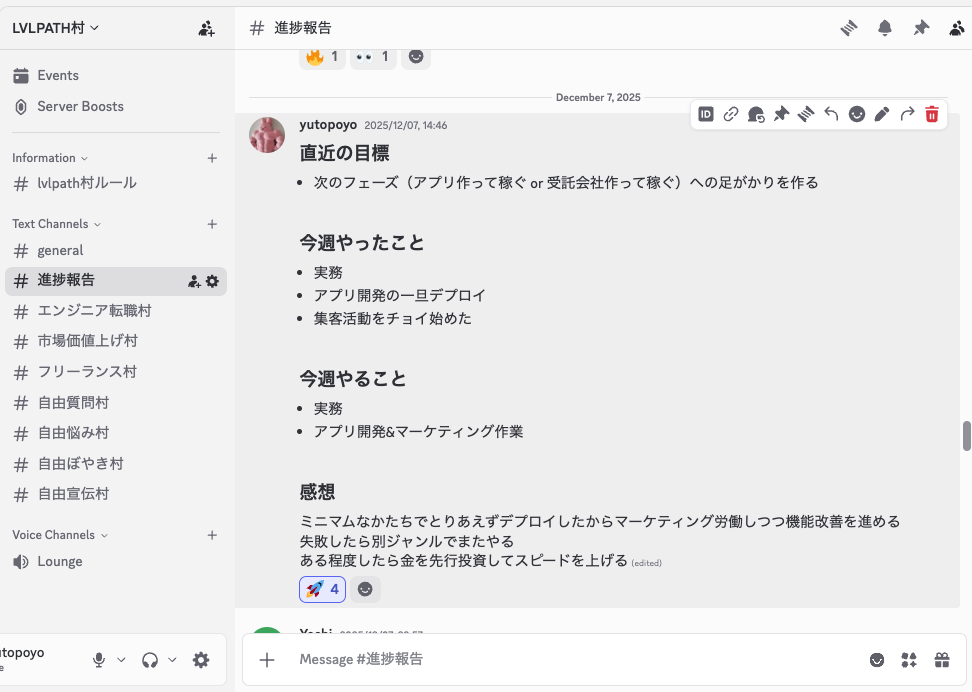Open notification settings with the bell icon
This screenshot has width=972, height=692.
tap(884, 28)
